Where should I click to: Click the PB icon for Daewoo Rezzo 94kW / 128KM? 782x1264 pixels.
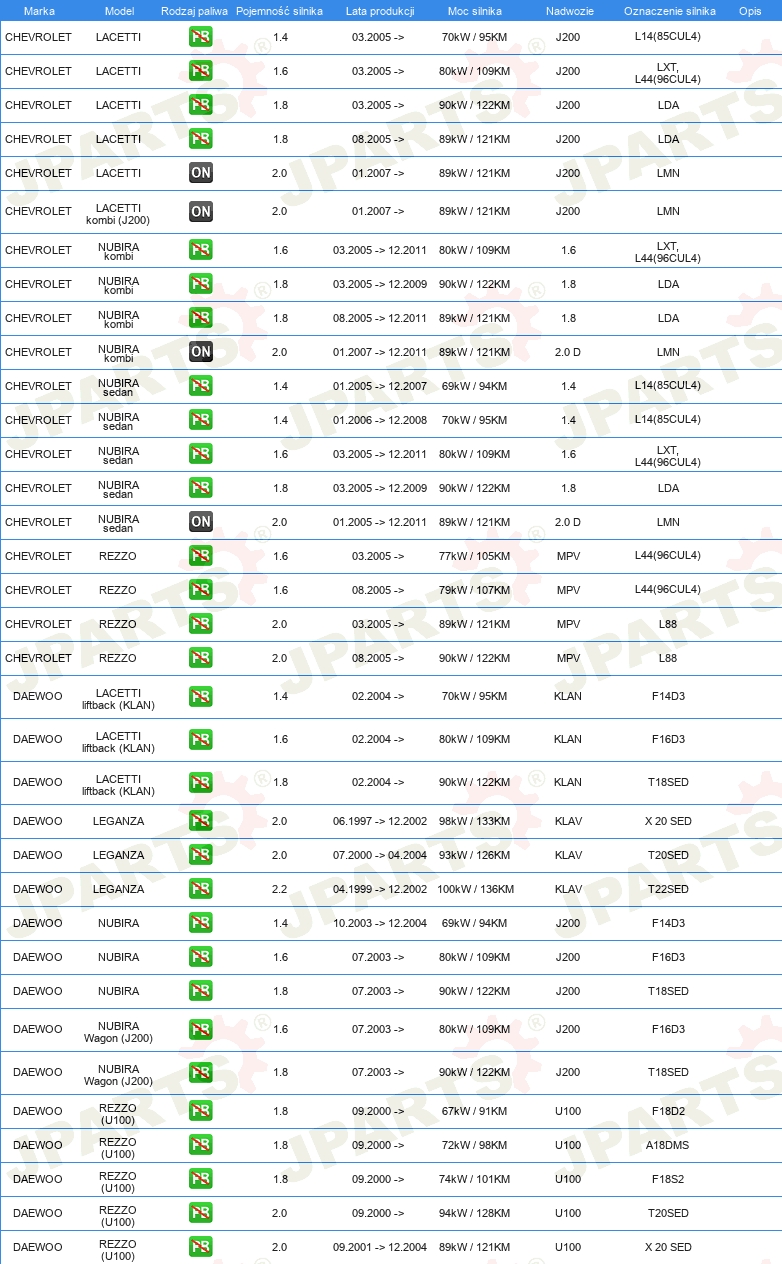(x=201, y=1213)
